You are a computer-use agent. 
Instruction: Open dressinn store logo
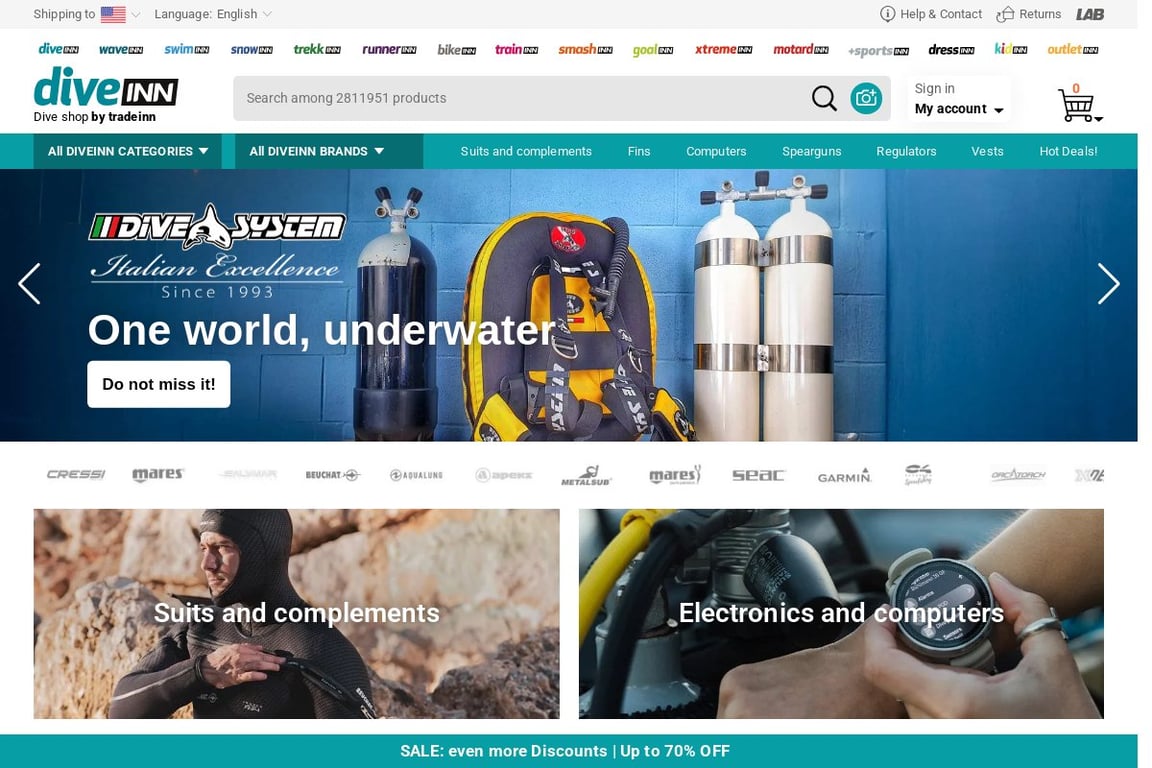coord(951,50)
